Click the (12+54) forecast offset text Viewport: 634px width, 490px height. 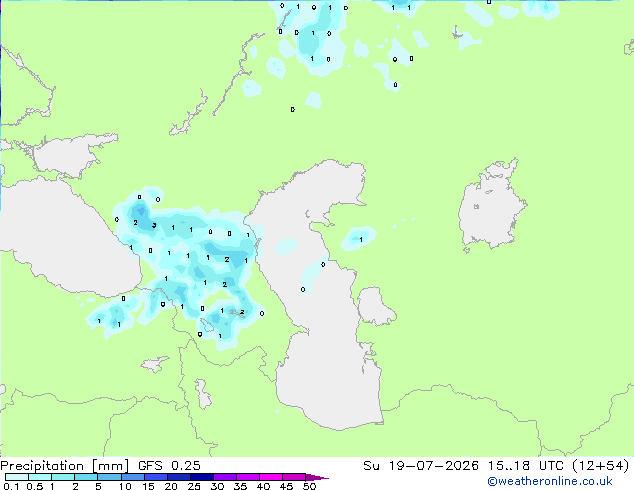pos(601,466)
